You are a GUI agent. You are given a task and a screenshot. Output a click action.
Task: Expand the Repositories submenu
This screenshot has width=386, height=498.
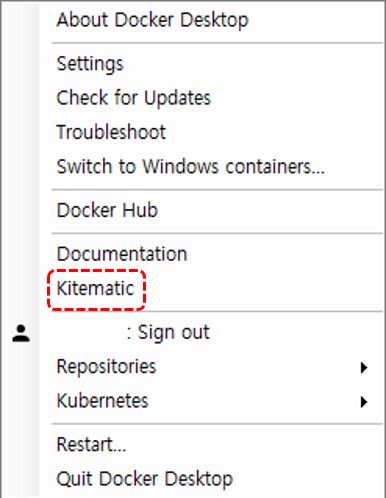click(212, 367)
